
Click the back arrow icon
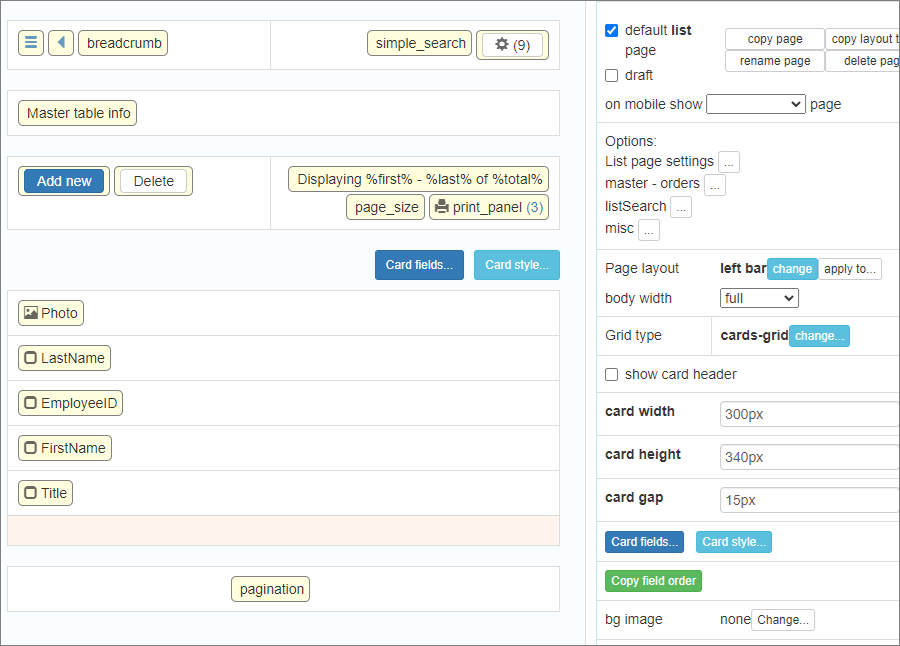point(61,43)
